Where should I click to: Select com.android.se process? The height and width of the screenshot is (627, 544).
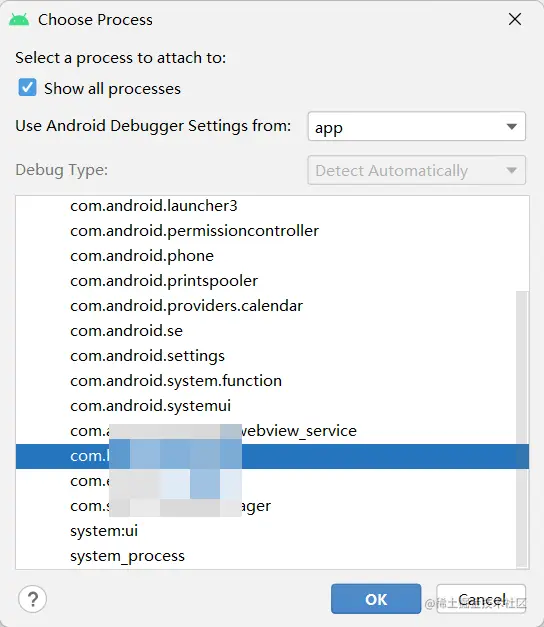272,331
